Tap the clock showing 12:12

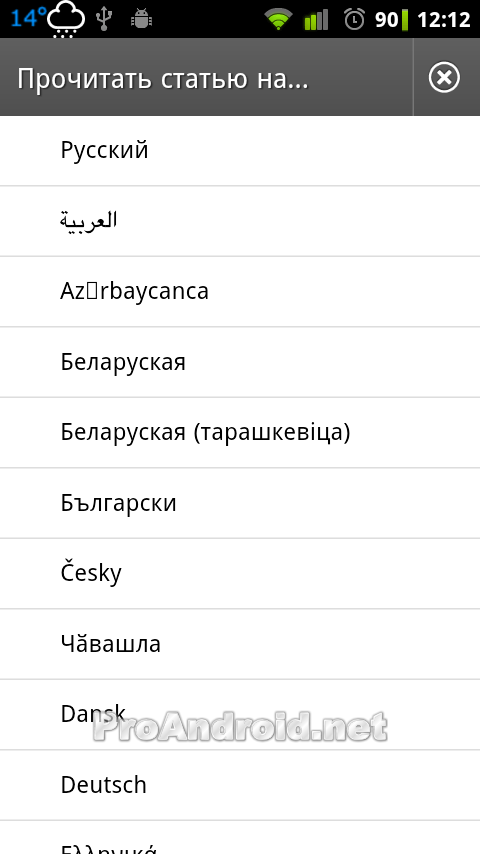443,20
